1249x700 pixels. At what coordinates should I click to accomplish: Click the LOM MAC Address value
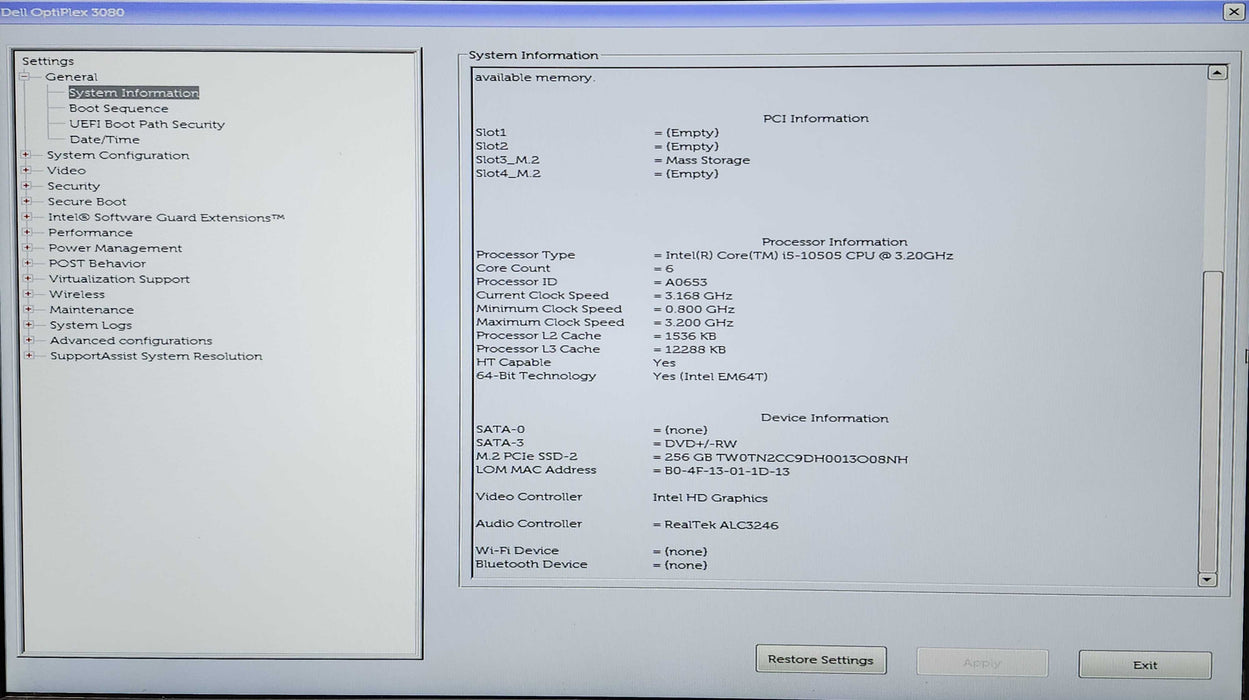point(727,471)
